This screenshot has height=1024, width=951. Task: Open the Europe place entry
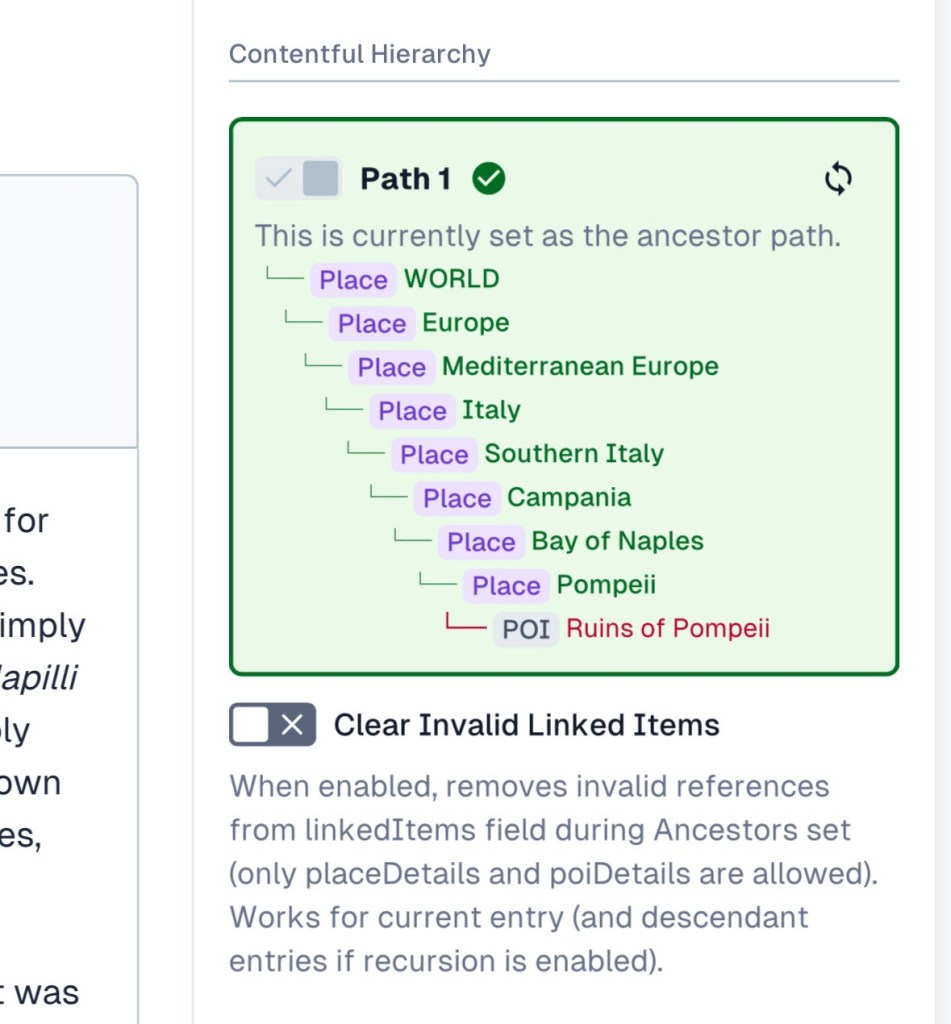pyautogui.click(x=465, y=323)
